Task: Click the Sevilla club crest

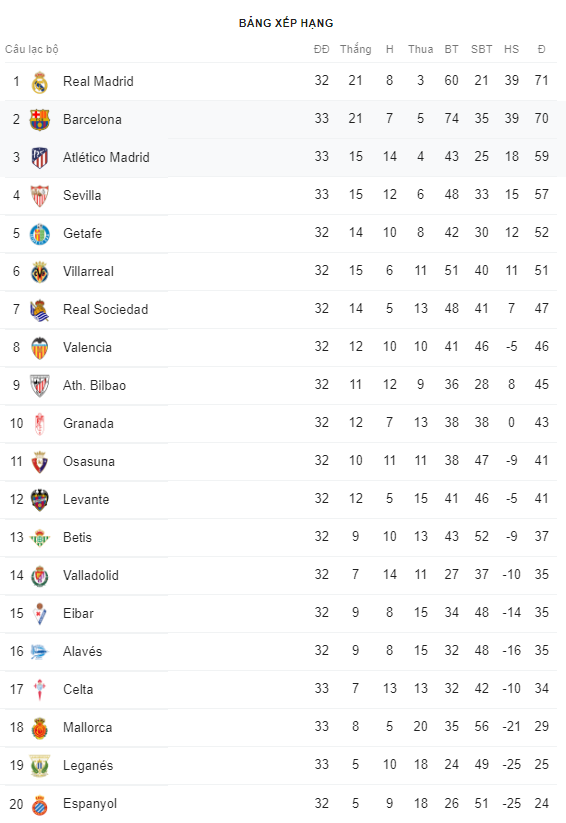Action: pos(39,196)
